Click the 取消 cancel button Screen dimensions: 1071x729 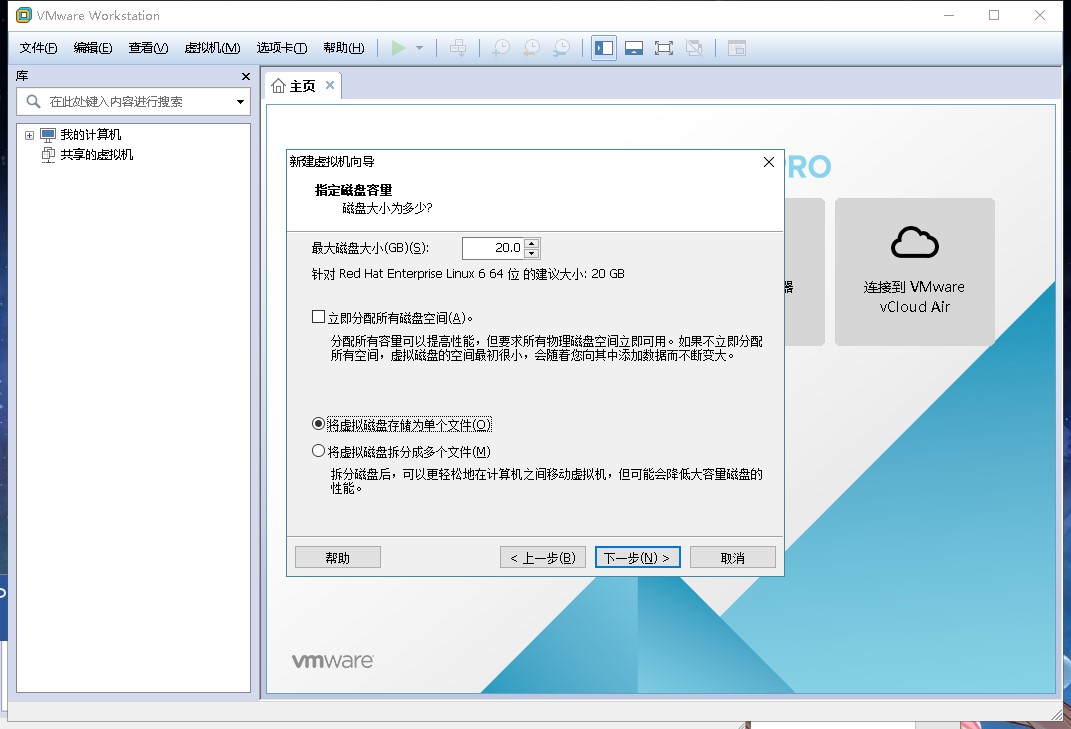[x=733, y=558]
